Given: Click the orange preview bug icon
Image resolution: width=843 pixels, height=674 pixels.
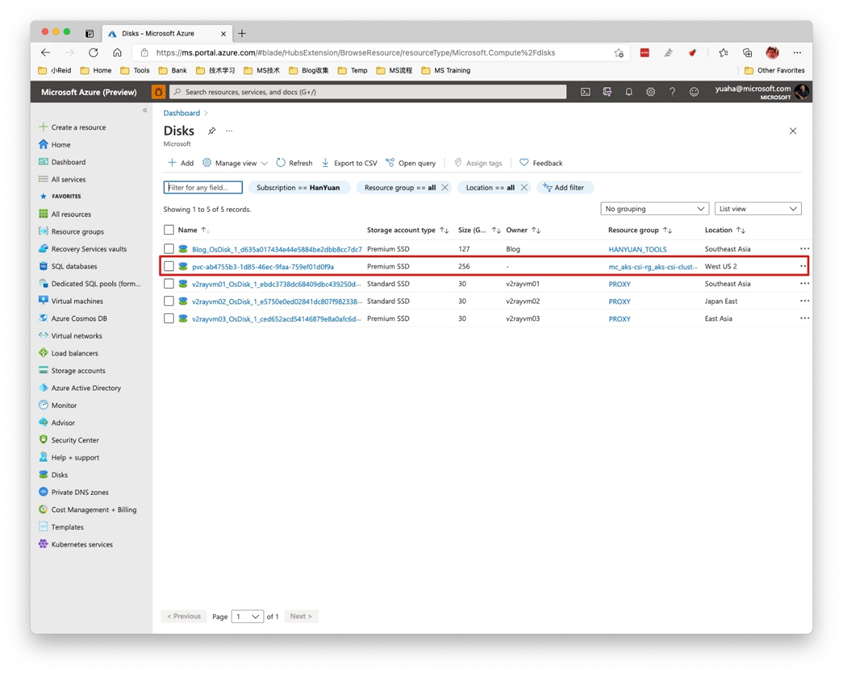Looking at the screenshot, I should (x=158, y=92).
